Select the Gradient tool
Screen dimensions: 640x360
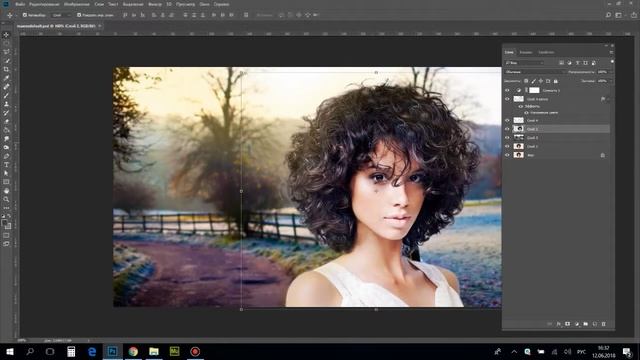tap(6, 130)
